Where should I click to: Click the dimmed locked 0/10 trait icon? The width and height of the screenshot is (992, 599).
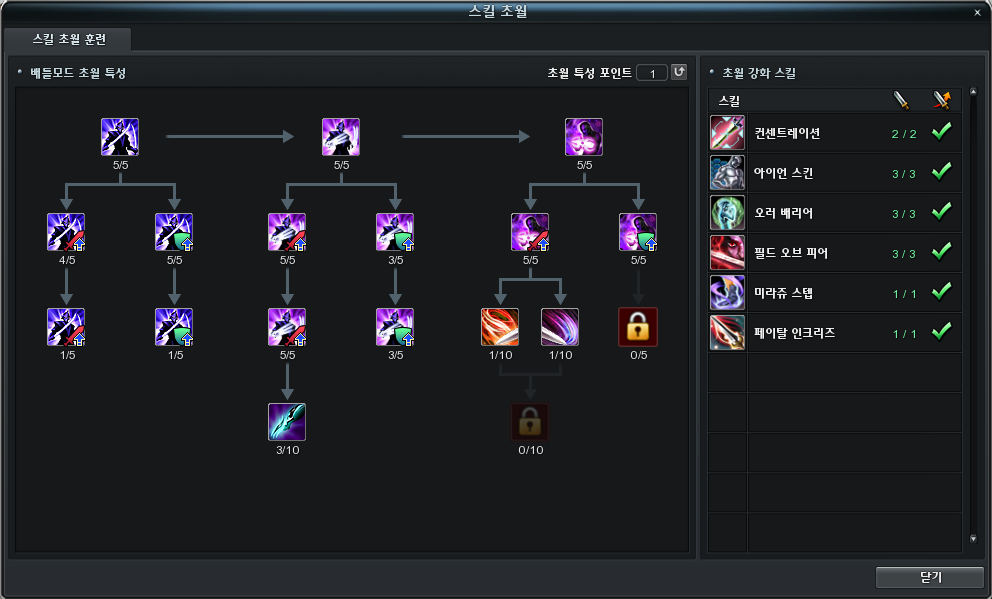(530, 422)
